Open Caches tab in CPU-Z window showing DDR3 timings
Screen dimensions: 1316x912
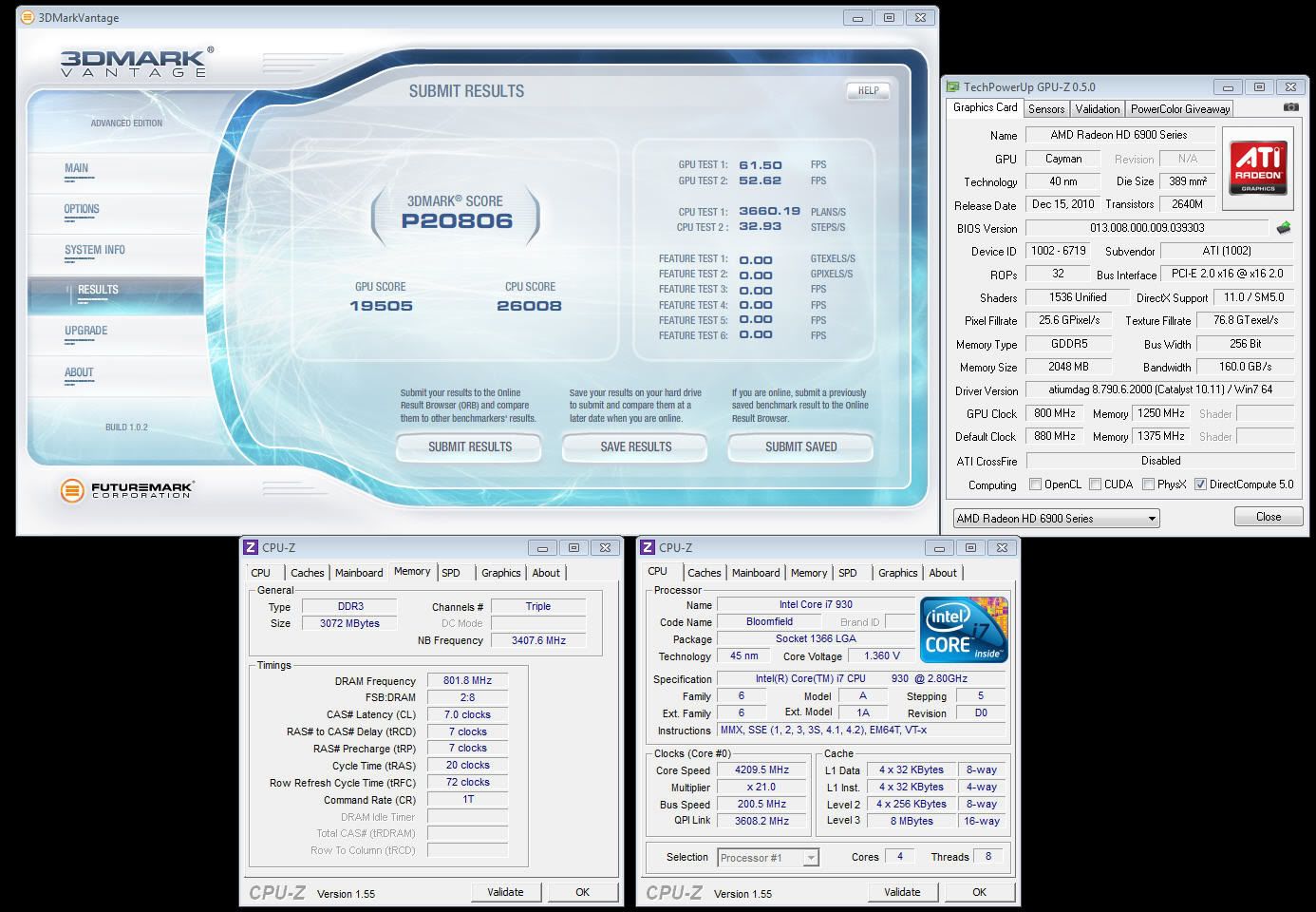(308, 573)
